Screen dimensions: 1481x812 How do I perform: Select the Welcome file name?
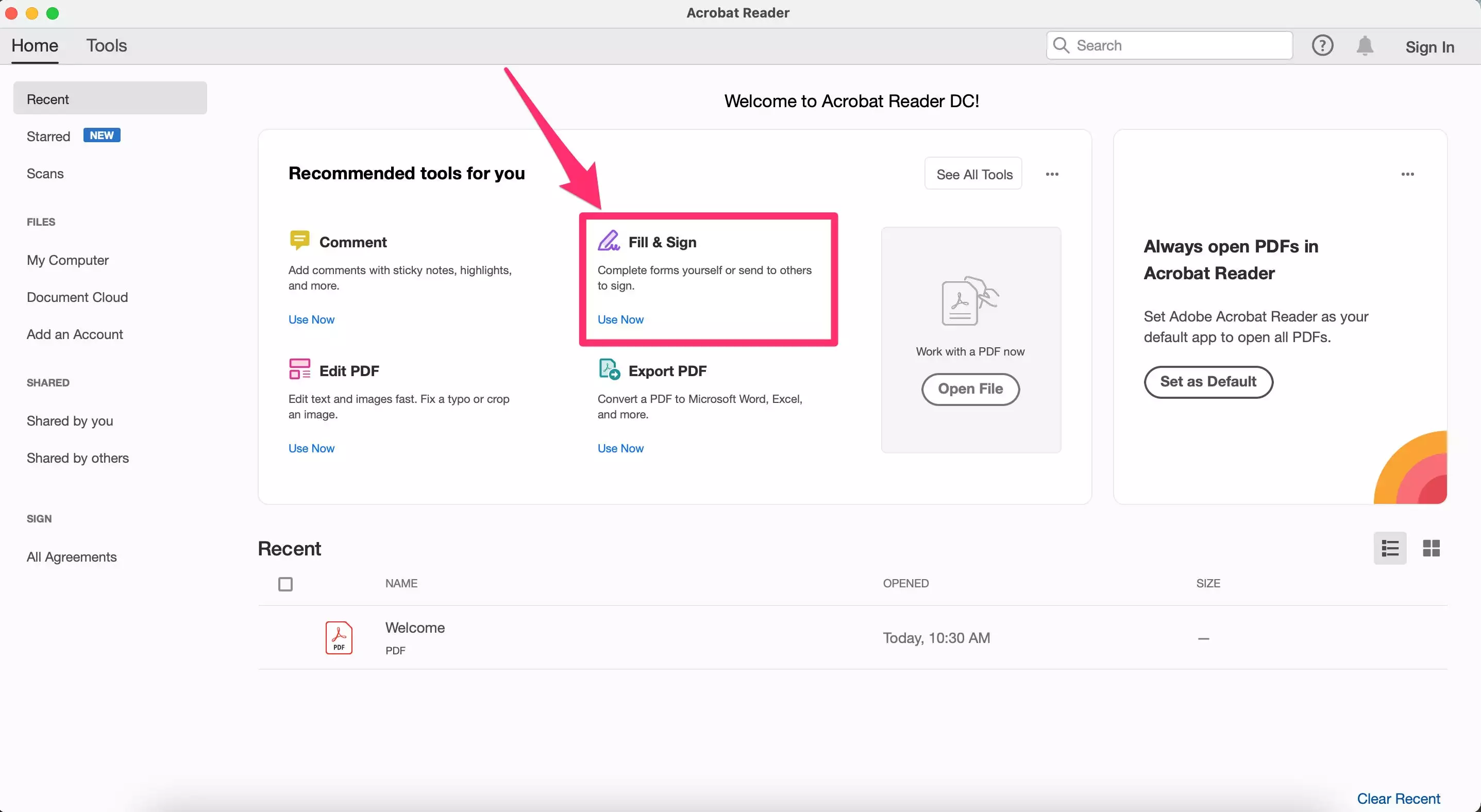point(415,628)
